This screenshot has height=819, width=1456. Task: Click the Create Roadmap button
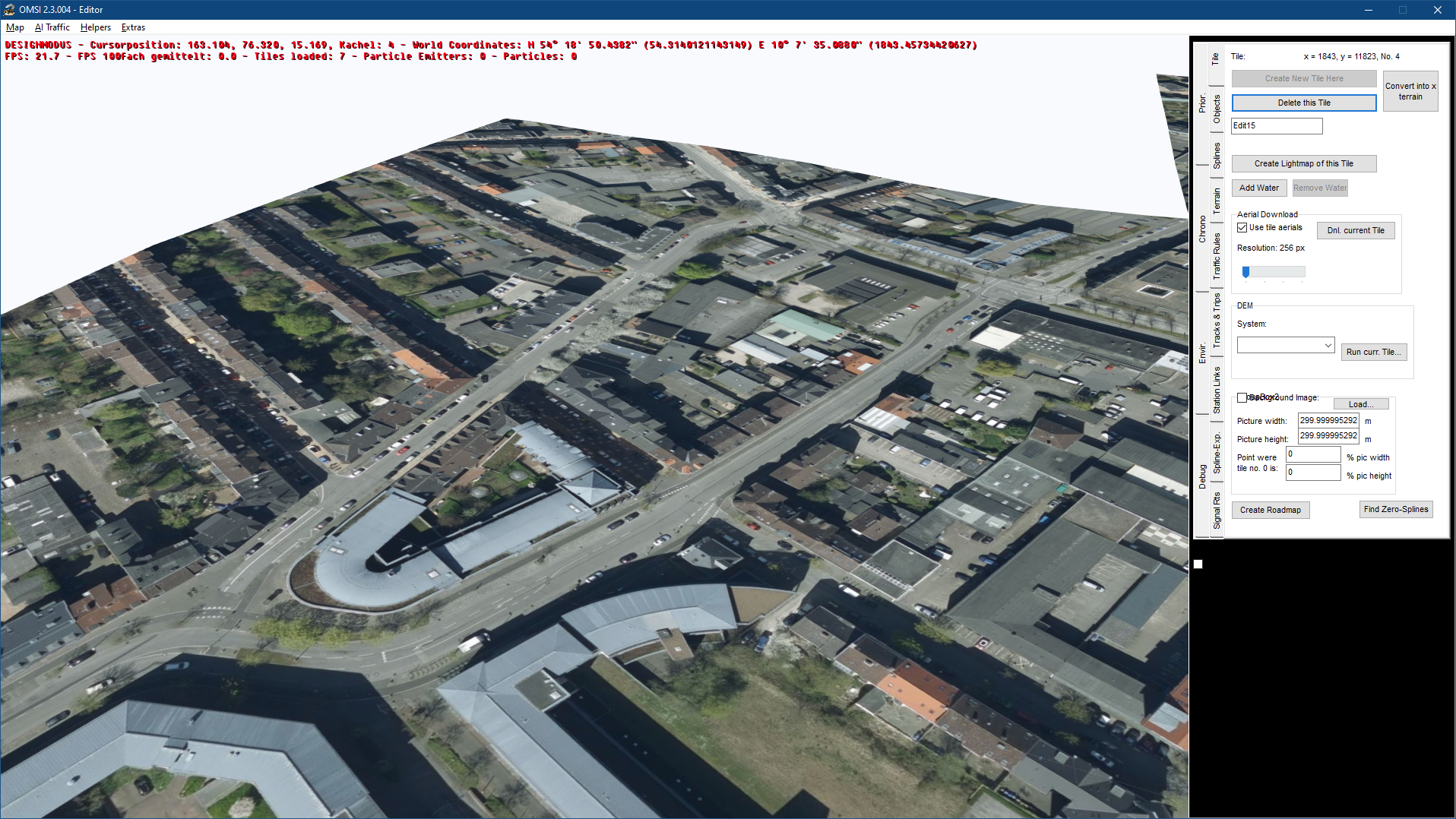(1271, 510)
